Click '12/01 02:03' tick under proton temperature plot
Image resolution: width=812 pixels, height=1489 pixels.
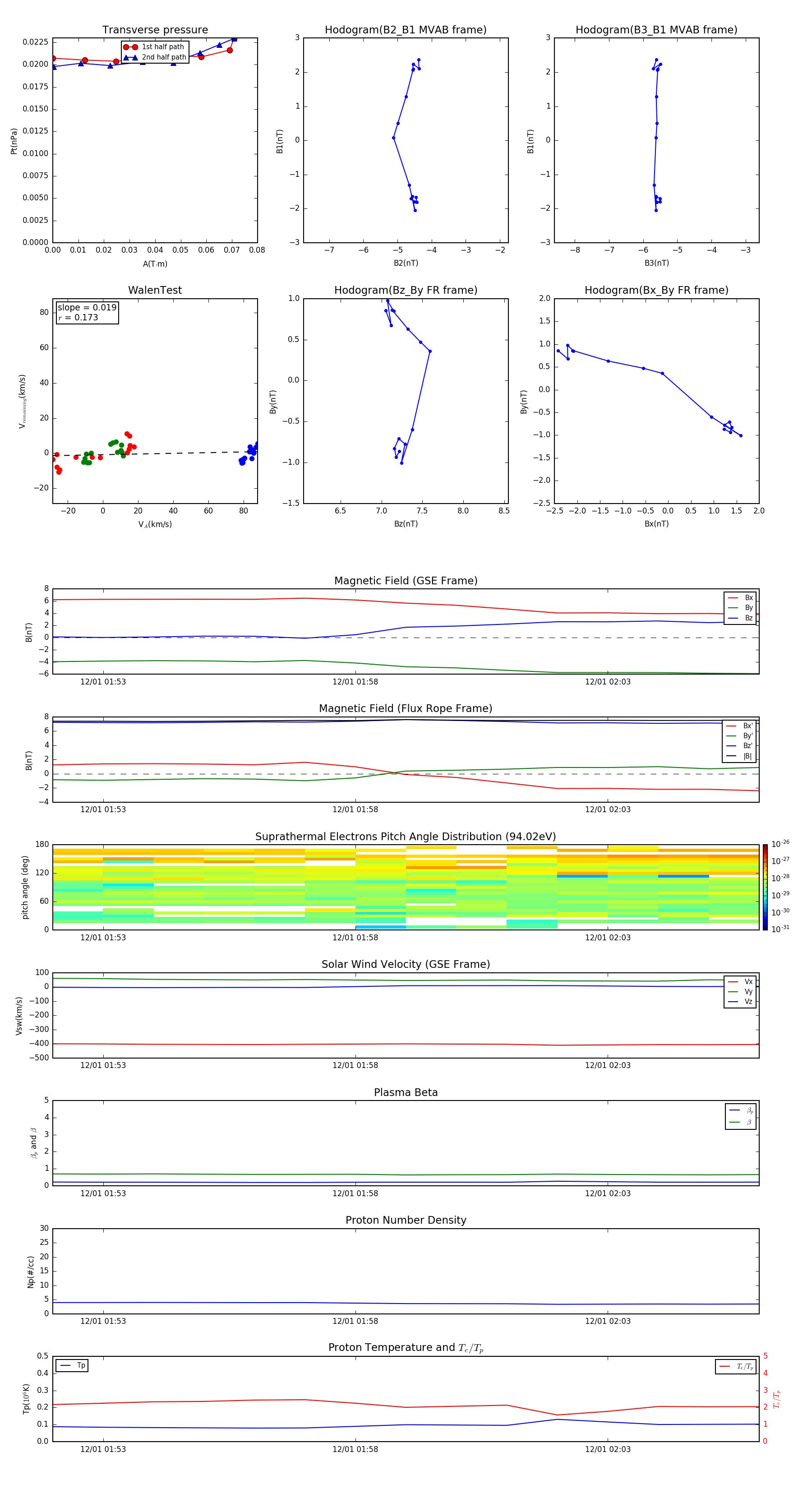tap(607, 1449)
